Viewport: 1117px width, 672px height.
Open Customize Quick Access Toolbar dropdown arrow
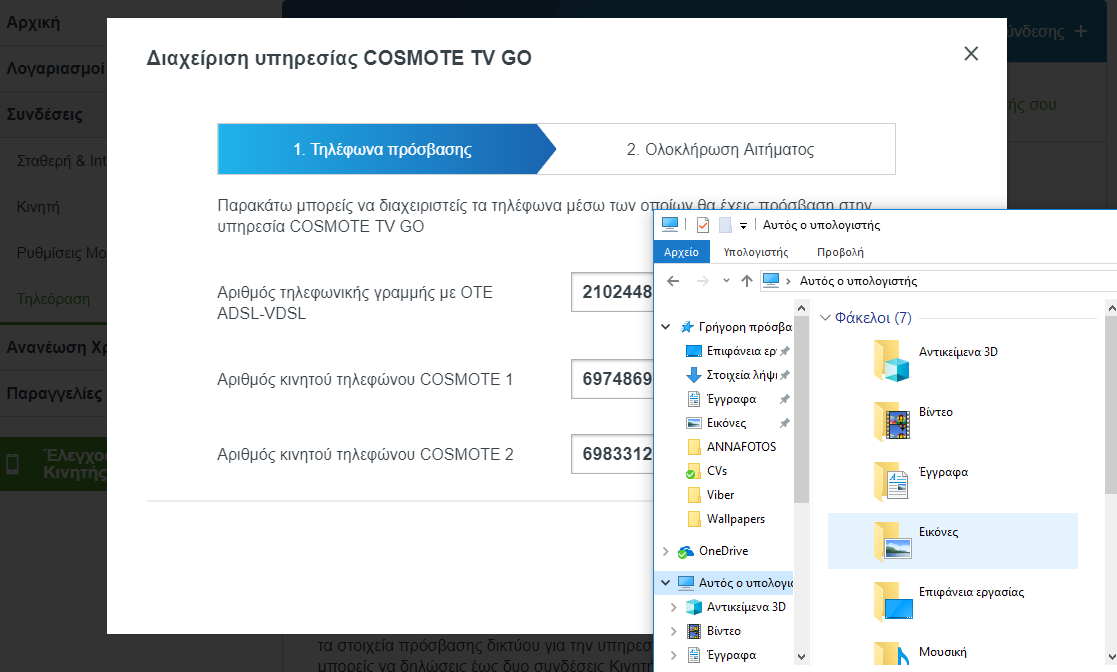tap(743, 225)
